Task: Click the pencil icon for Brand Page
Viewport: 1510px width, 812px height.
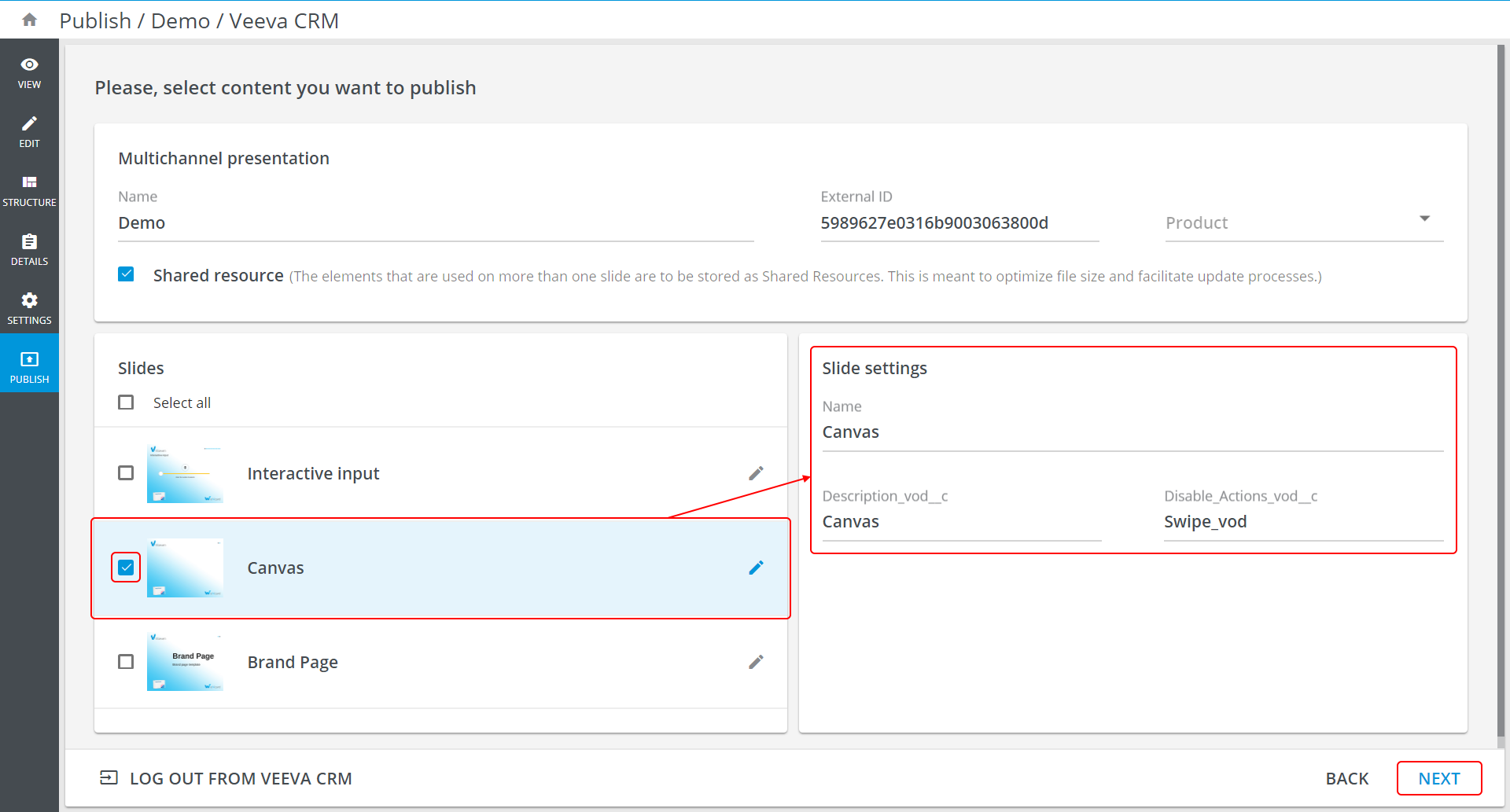Action: (x=756, y=662)
